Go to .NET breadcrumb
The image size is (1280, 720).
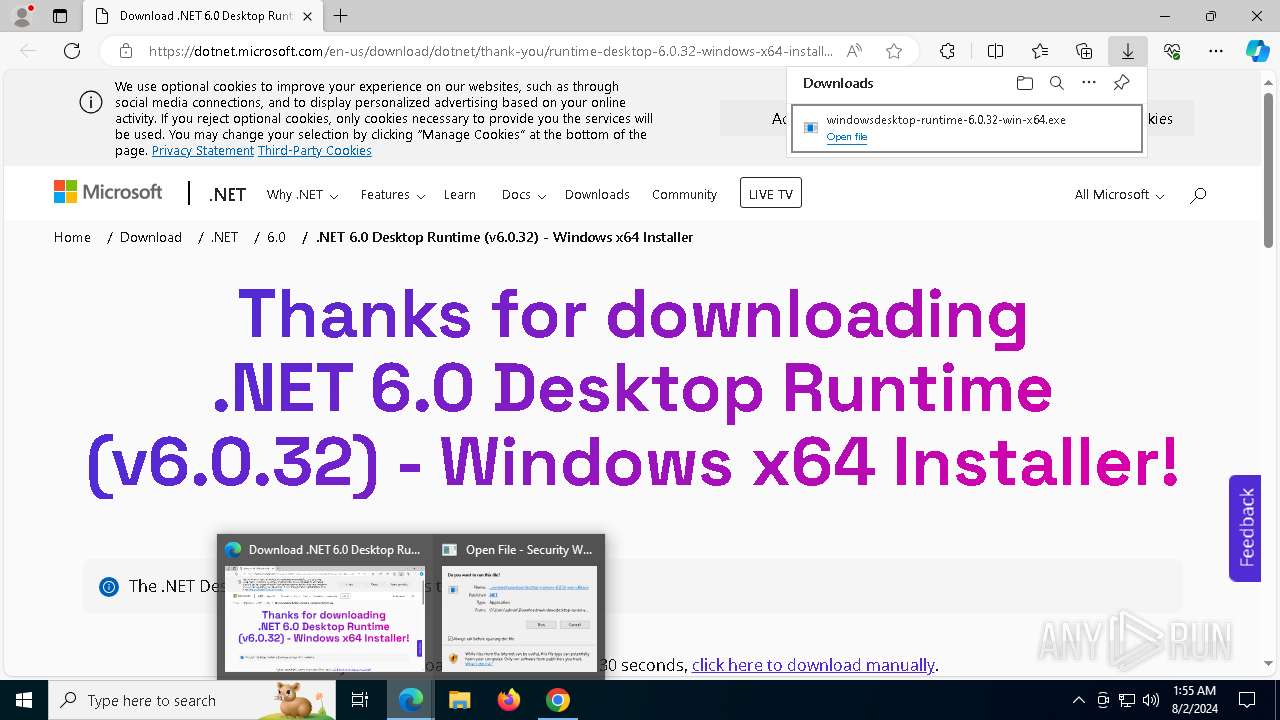pos(225,237)
